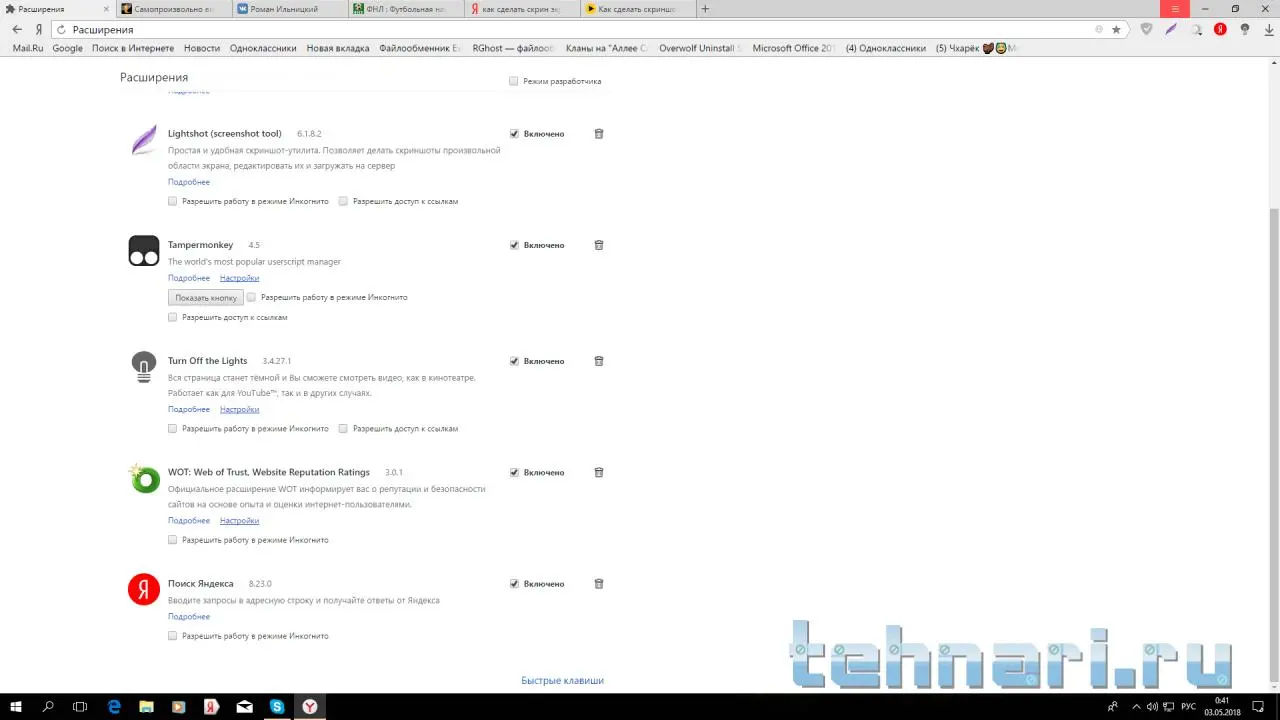This screenshot has width=1280, height=720.
Task: Click the Turn Off the Lights lamp toolbar icon
Action: (1245, 29)
